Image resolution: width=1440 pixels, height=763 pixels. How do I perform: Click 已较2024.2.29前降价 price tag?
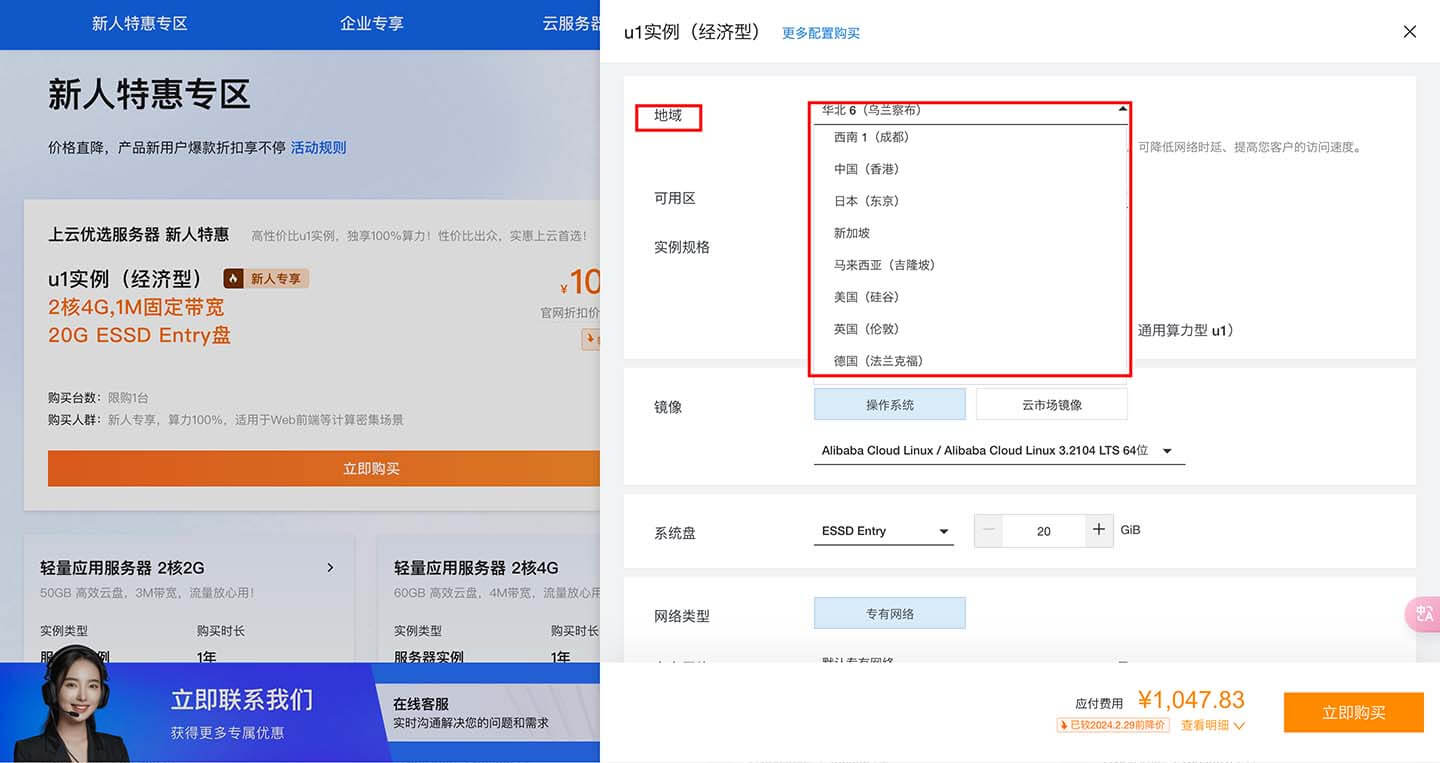pyautogui.click(x=1112, y=725)
